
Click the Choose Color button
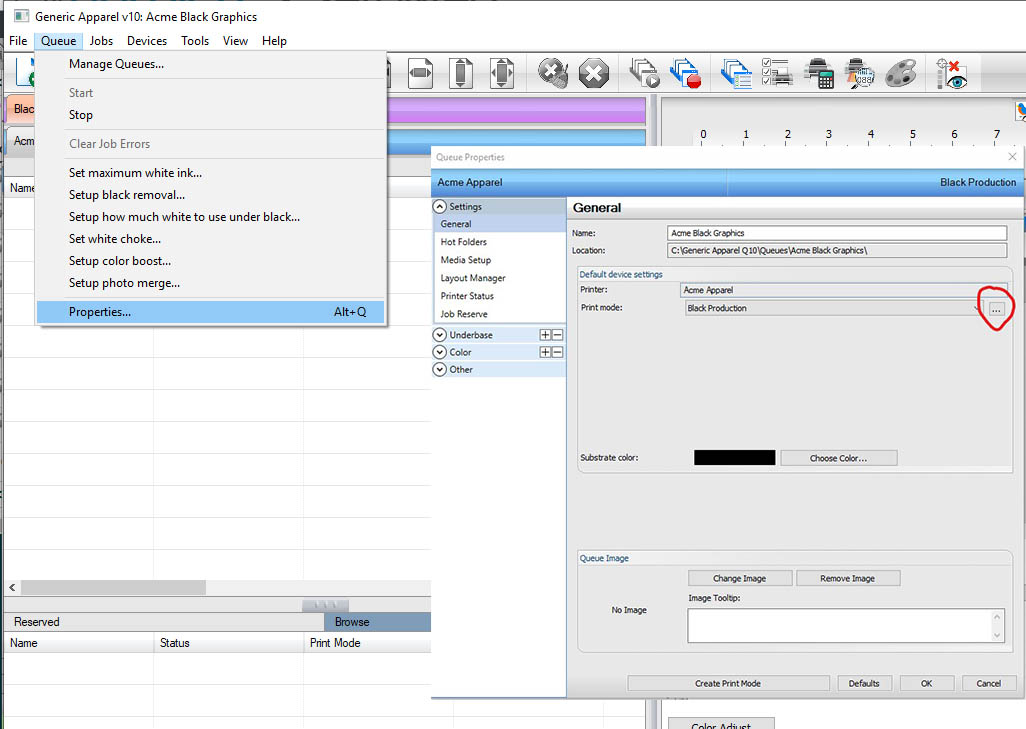pos(838,458)
